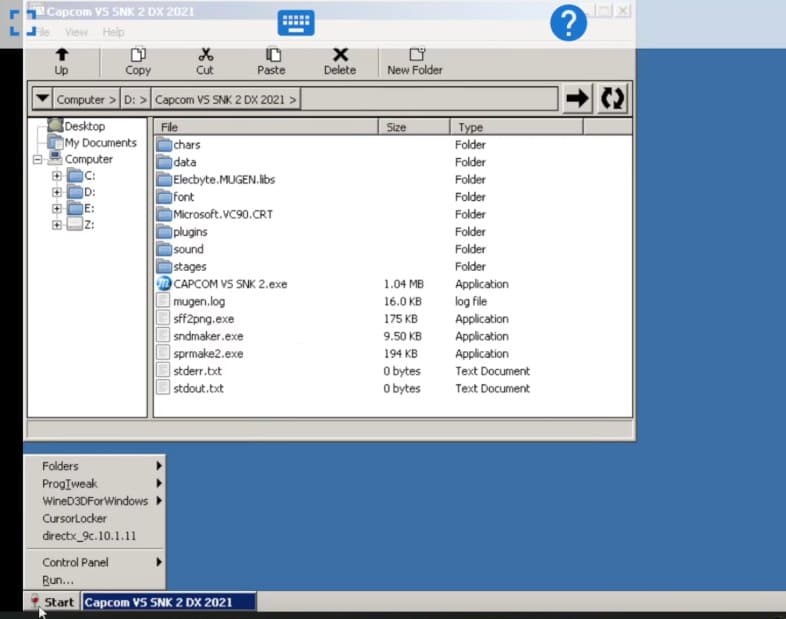Screen dimensions: 786x619
Task: Select Capcom VS SNK 2 DX 2021 breadcrumb
Action: (x=225, y=99)
